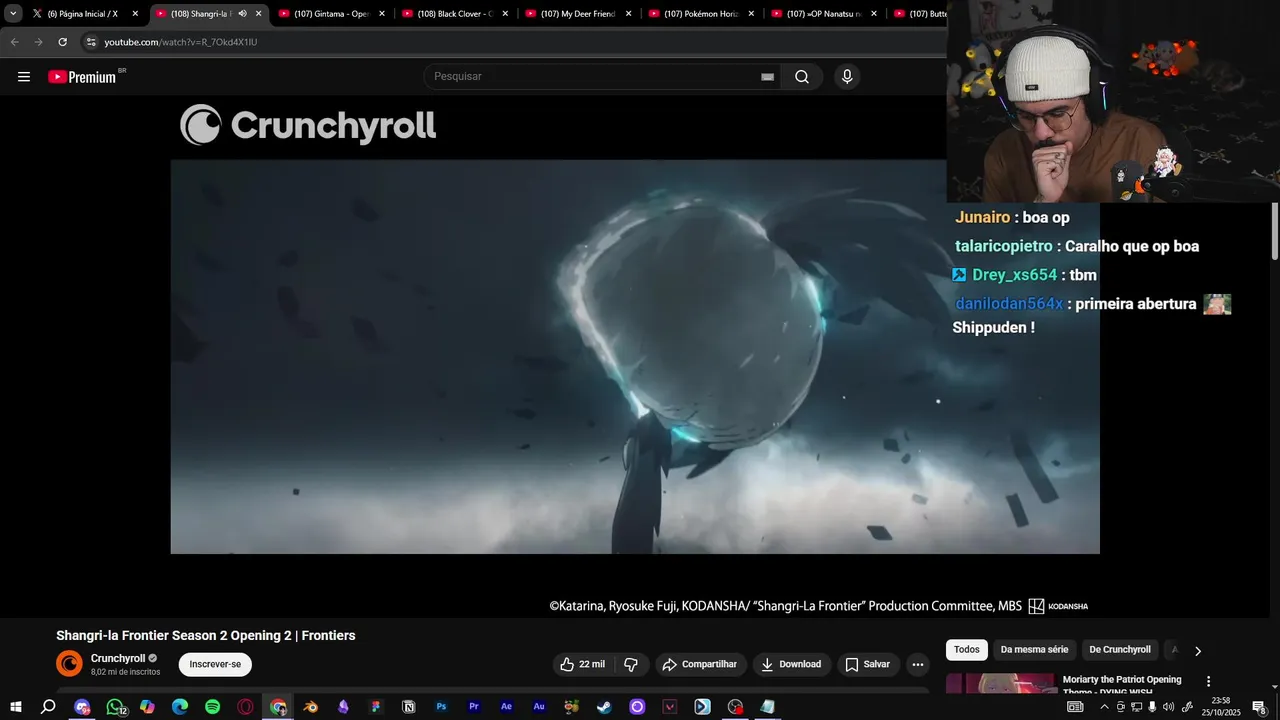
Task: Open options for Moriarty the Patriot suggestion
Action: (1208, 681)
